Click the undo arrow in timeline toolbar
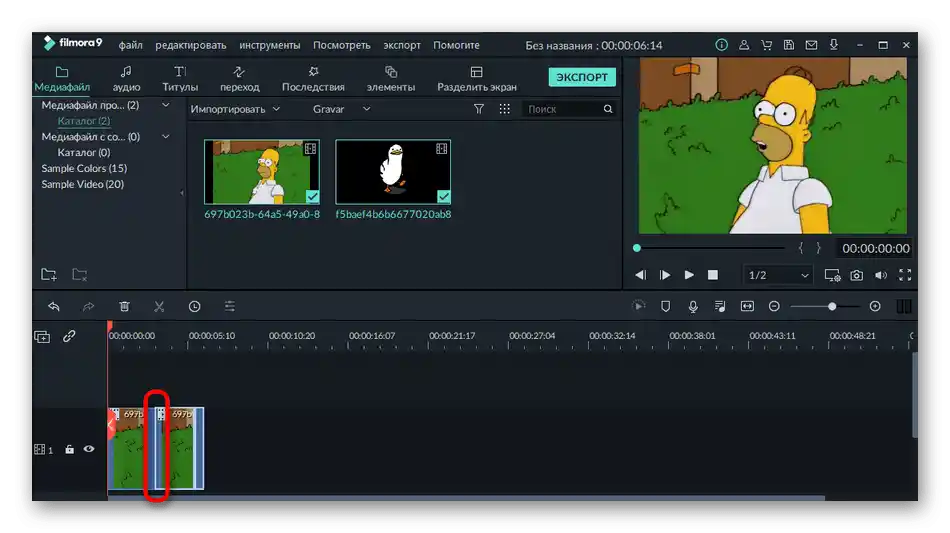 click(54, 307)
